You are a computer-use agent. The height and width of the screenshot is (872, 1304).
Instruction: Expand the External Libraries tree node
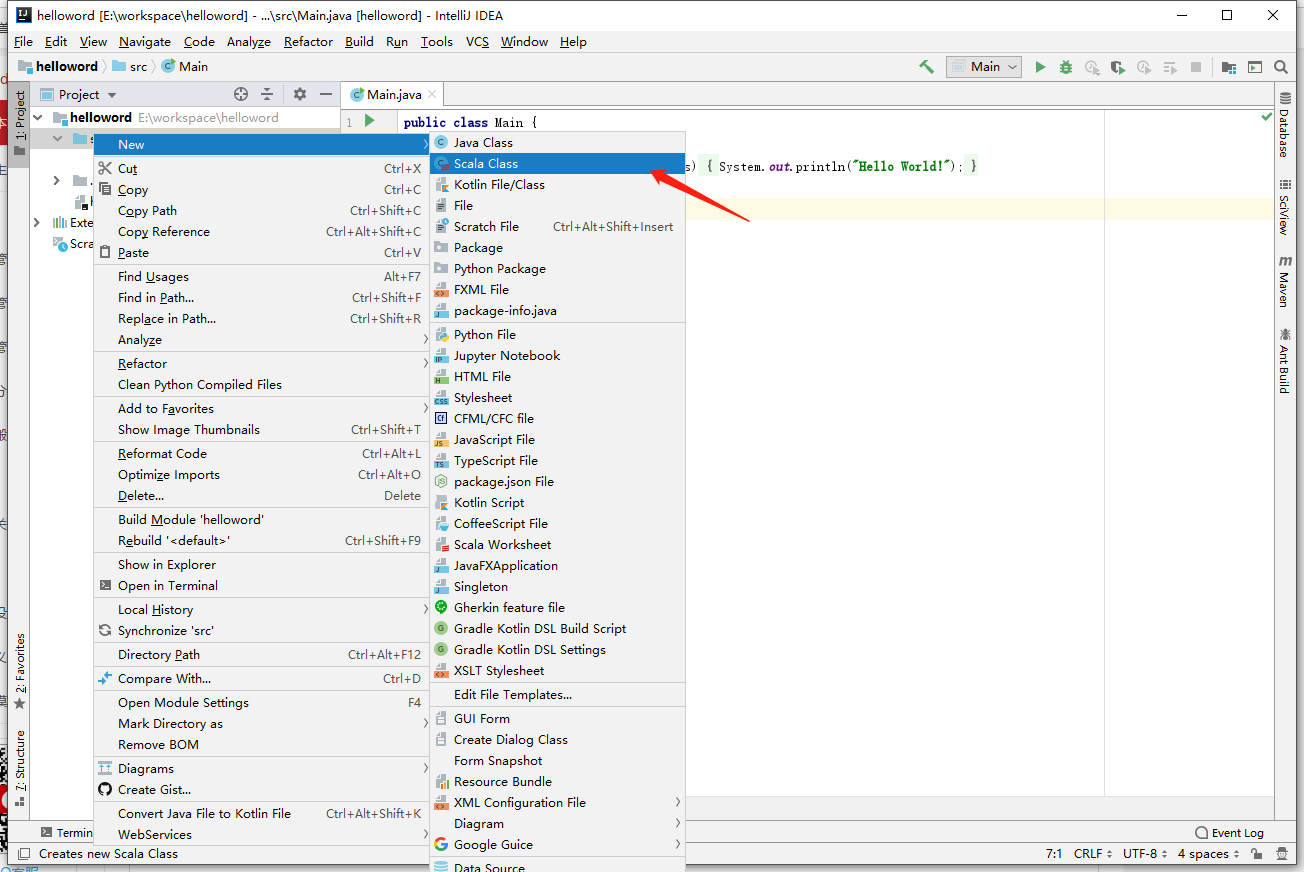(38, 222)
